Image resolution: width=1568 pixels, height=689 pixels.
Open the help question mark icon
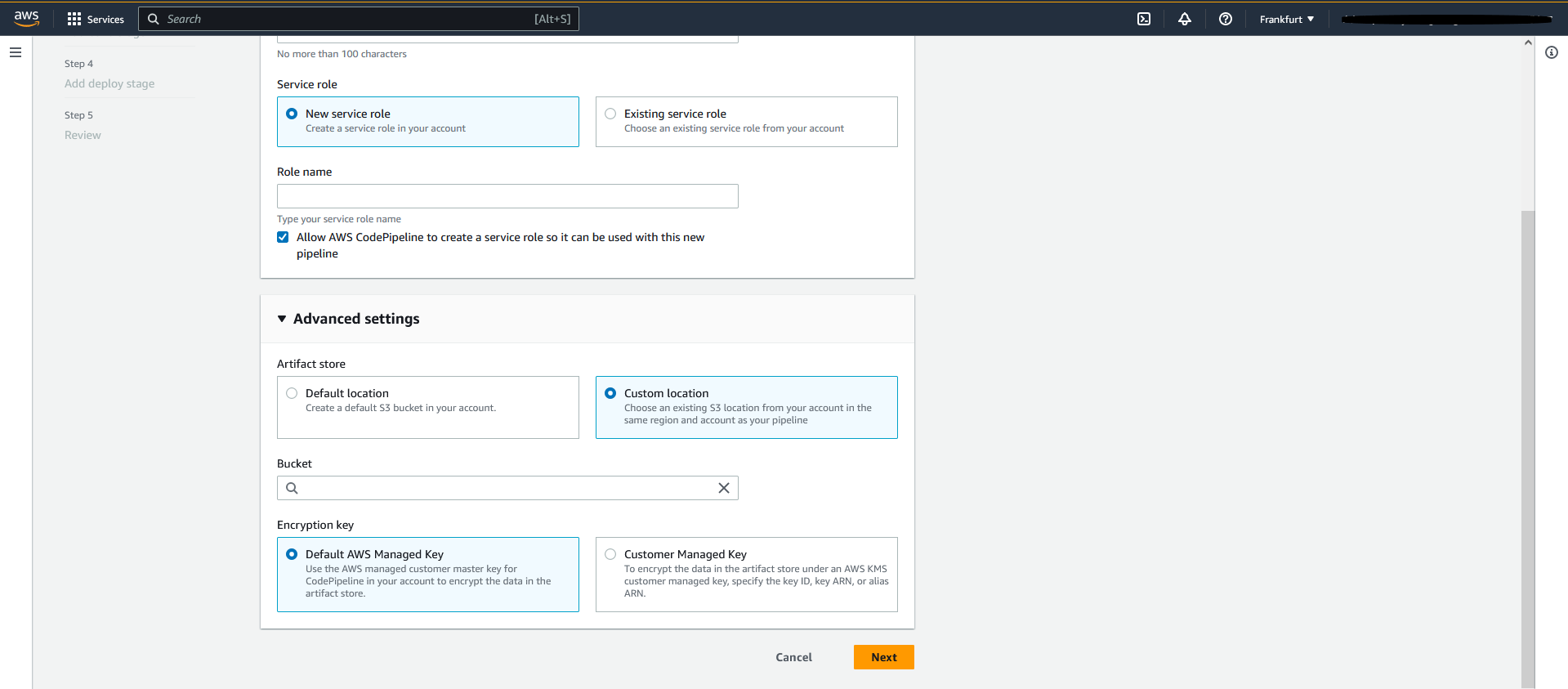point(1226,19)
